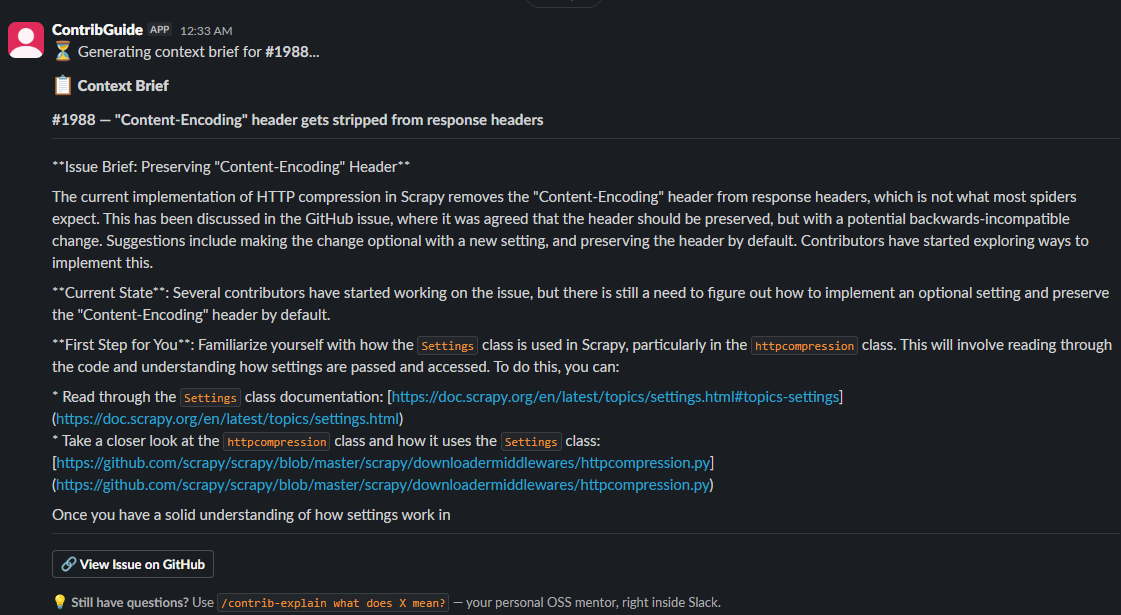The image size is (1121, 615).
Task: Open the ContribGuide sender name profile
Action: 97,30
